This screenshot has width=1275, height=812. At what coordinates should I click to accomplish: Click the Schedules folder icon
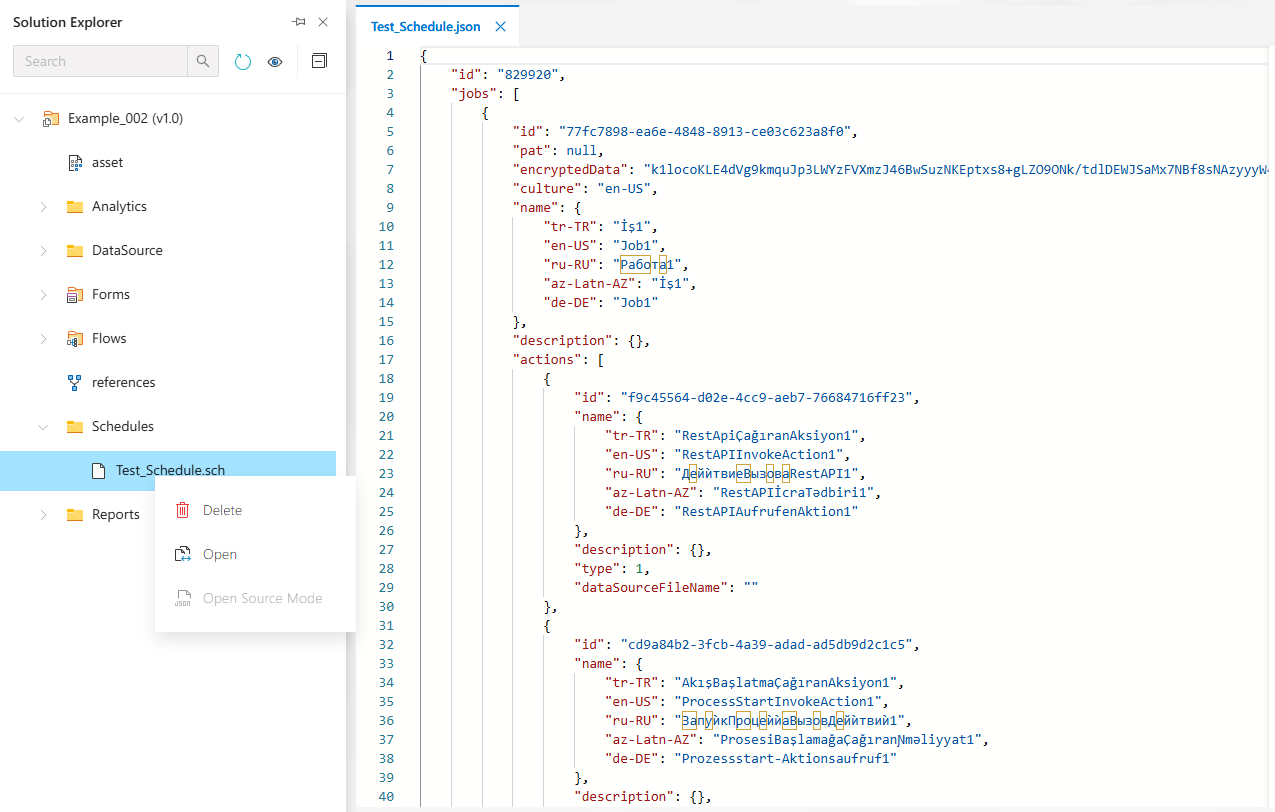(x=75, y=427)
